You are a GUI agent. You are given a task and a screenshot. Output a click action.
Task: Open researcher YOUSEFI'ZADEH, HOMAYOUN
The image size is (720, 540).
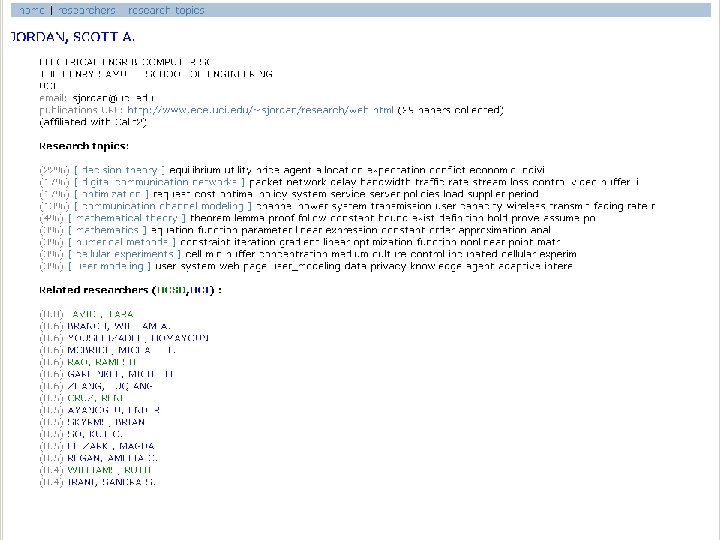click(138, 338)
